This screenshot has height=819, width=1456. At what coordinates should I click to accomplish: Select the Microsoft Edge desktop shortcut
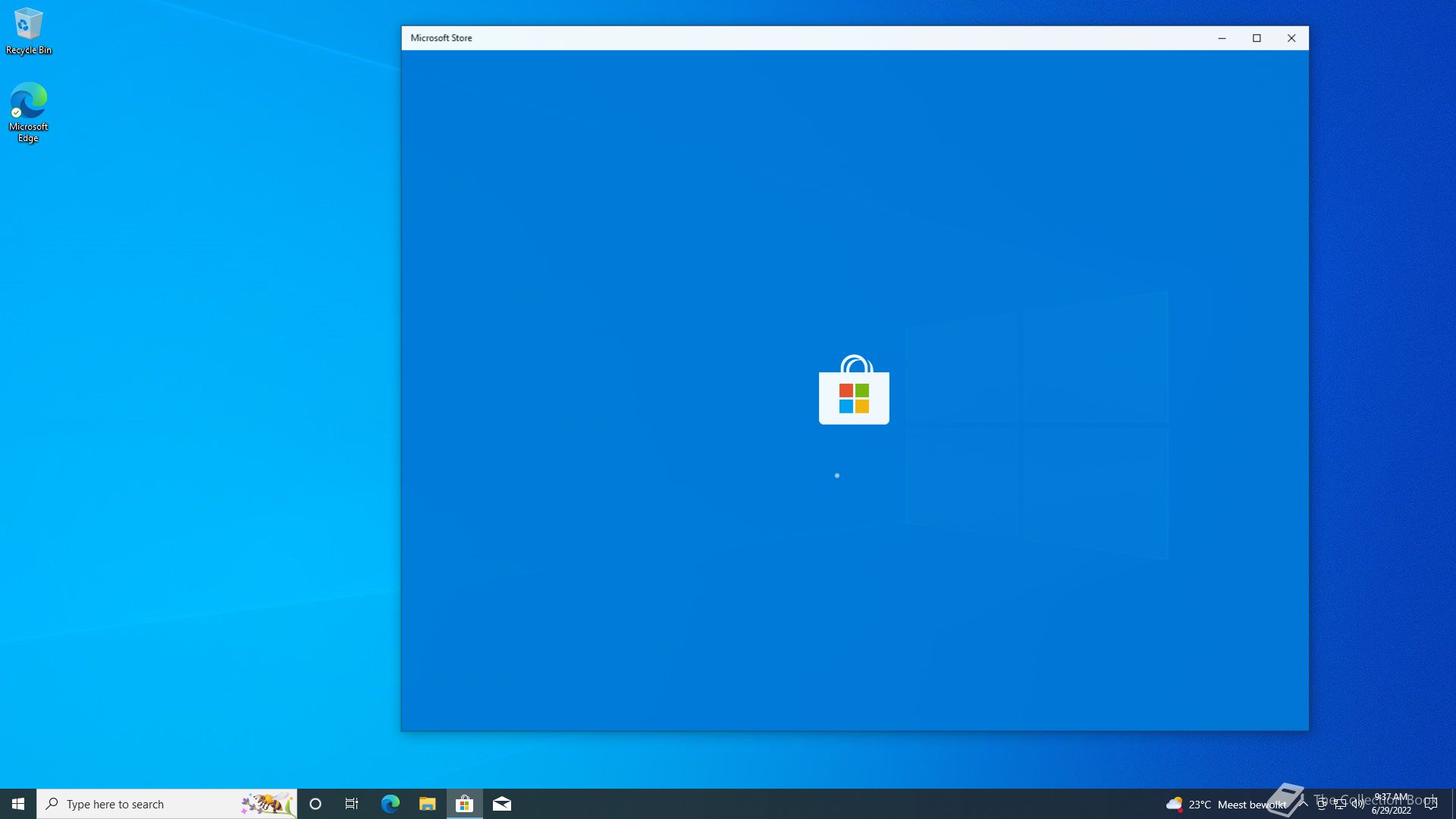pos(29,112)
